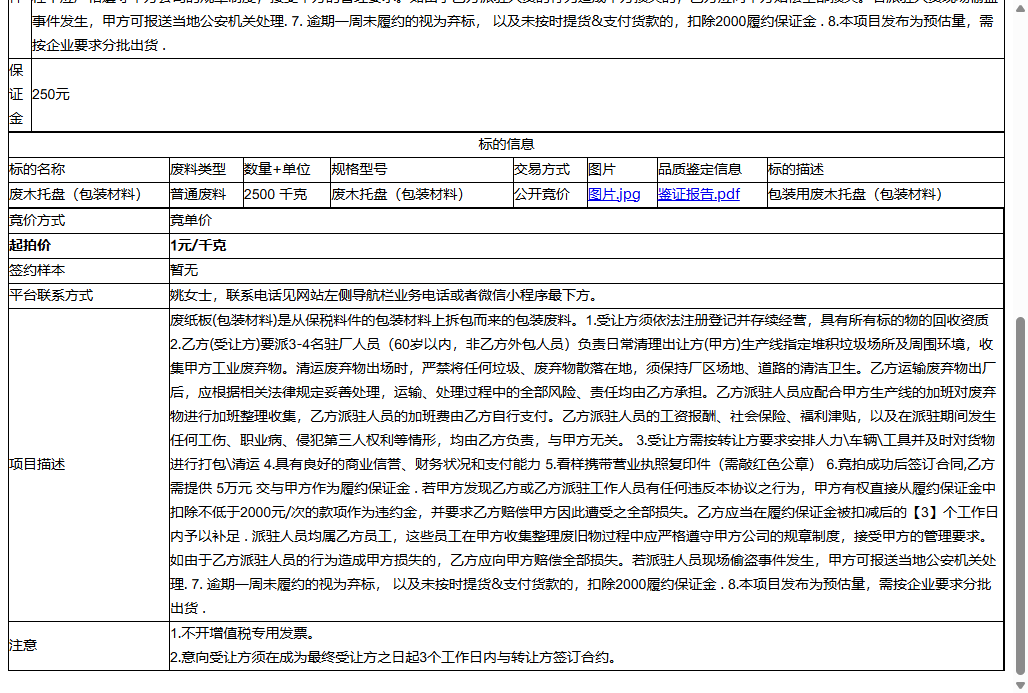Click the 标的描述 column header
The height and width of the screenshot is (693, 1028).
click(x=795, y=169)
